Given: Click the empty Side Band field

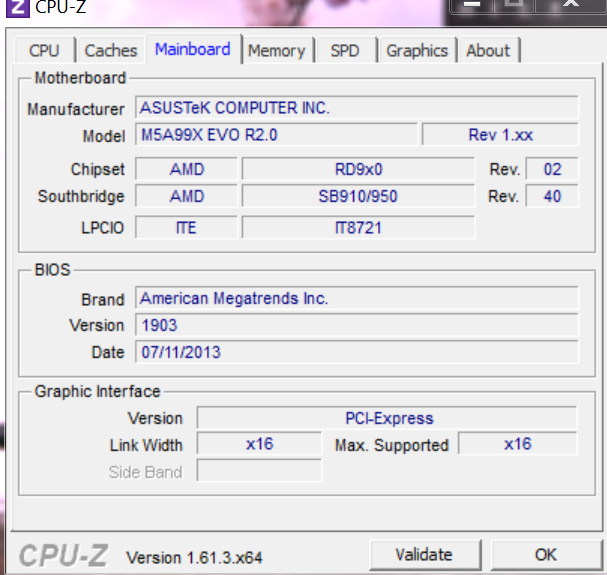Looking at the screenshot, I should [259, 470].
